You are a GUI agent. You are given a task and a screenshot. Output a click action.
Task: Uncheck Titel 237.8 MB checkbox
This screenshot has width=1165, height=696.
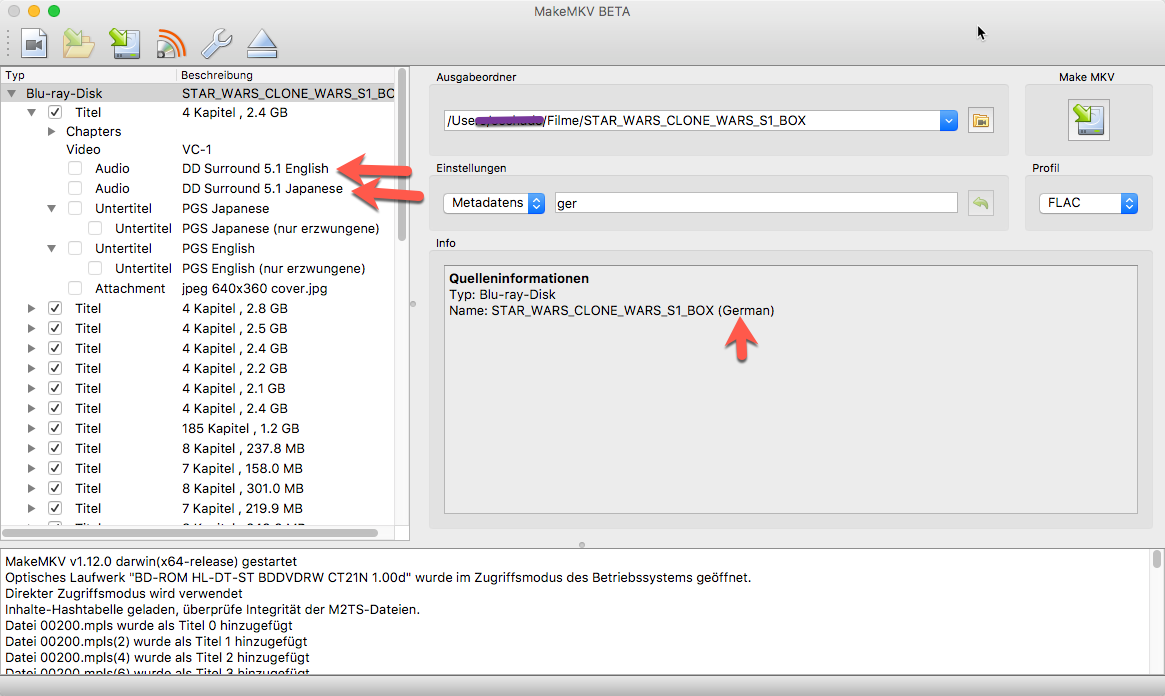coord(55,448)
